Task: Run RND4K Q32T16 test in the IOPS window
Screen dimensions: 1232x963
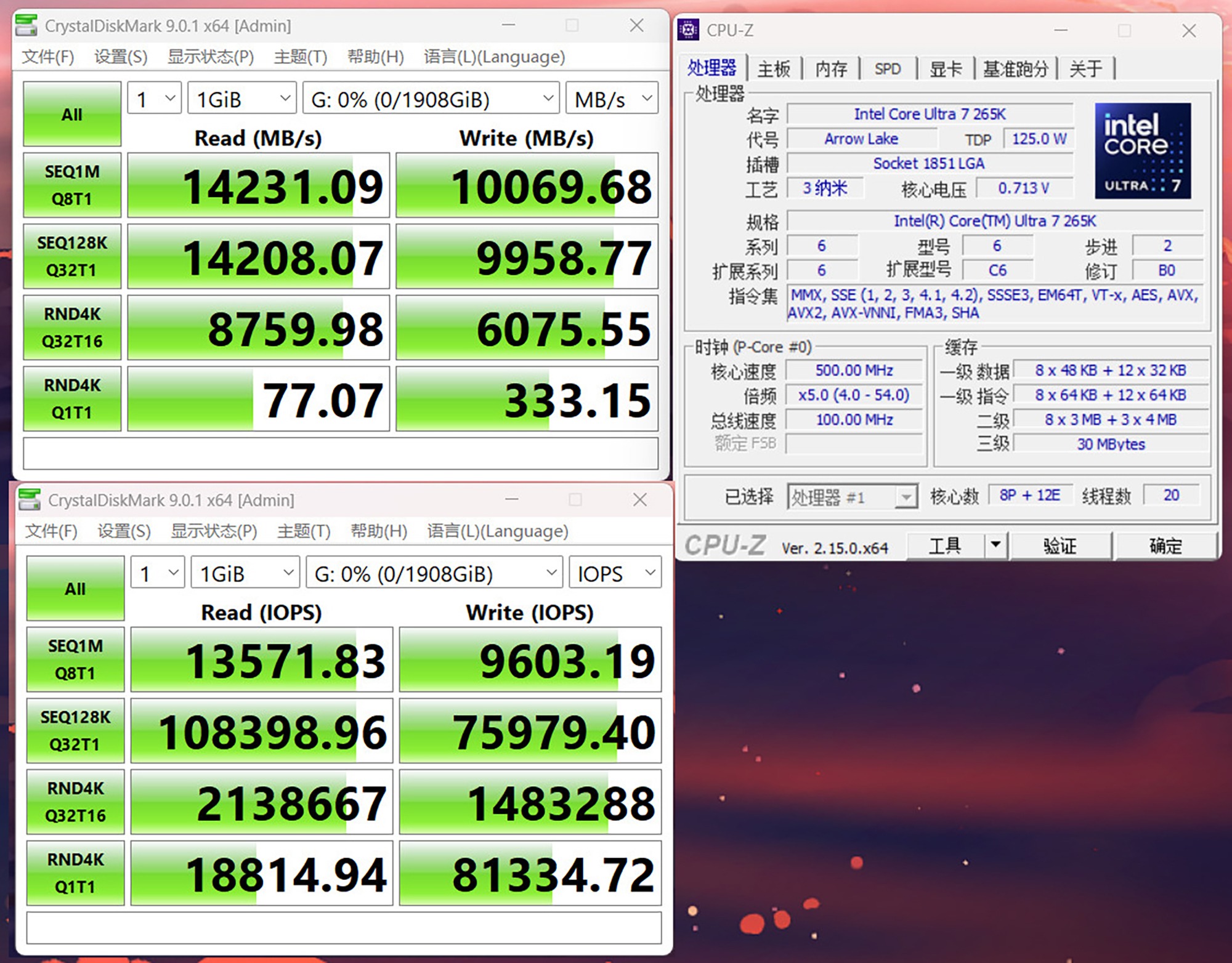Action: tap(75, 802)
